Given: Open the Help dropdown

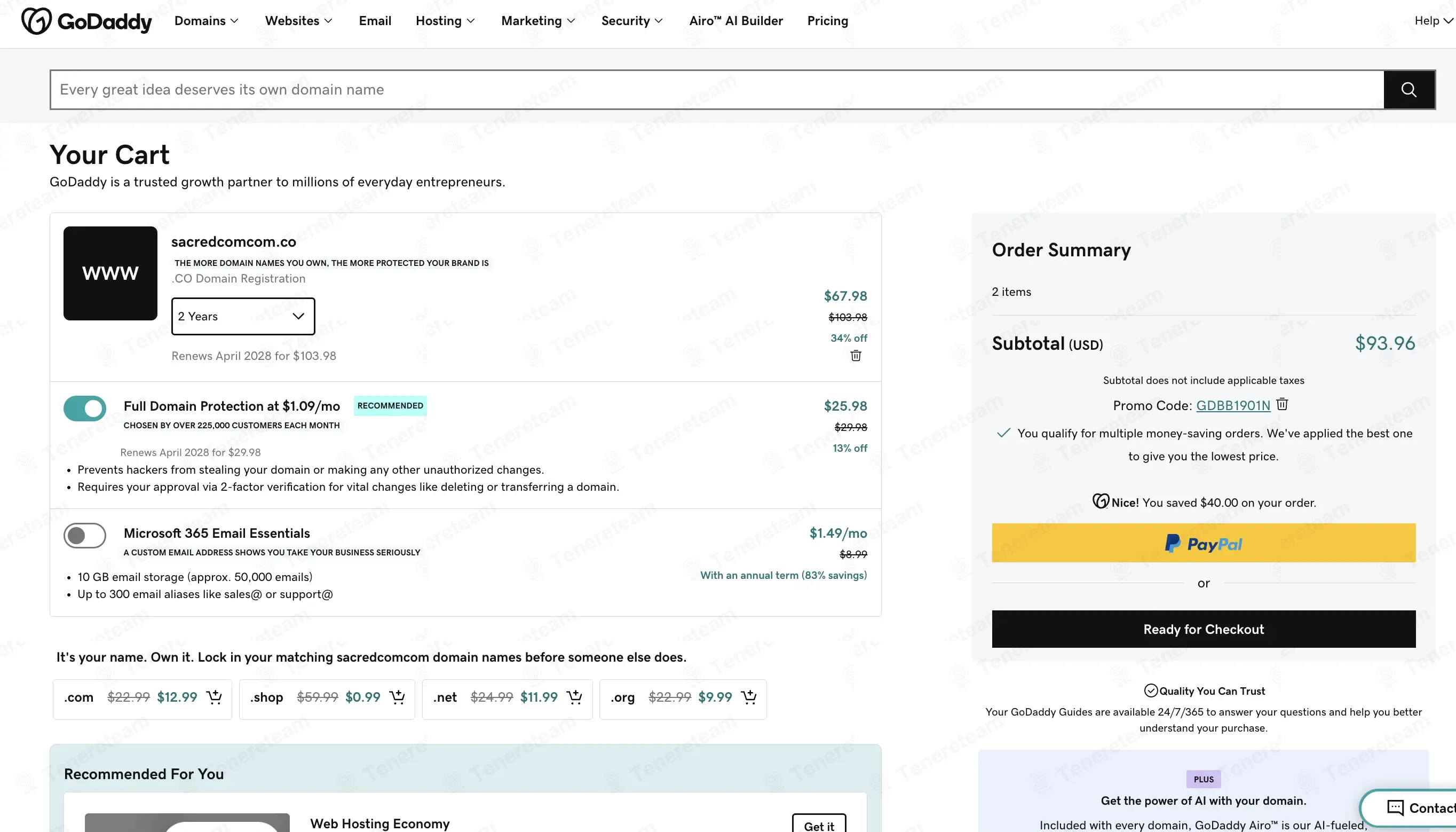Looking at the screenshot, I should tap(1434, 21).
